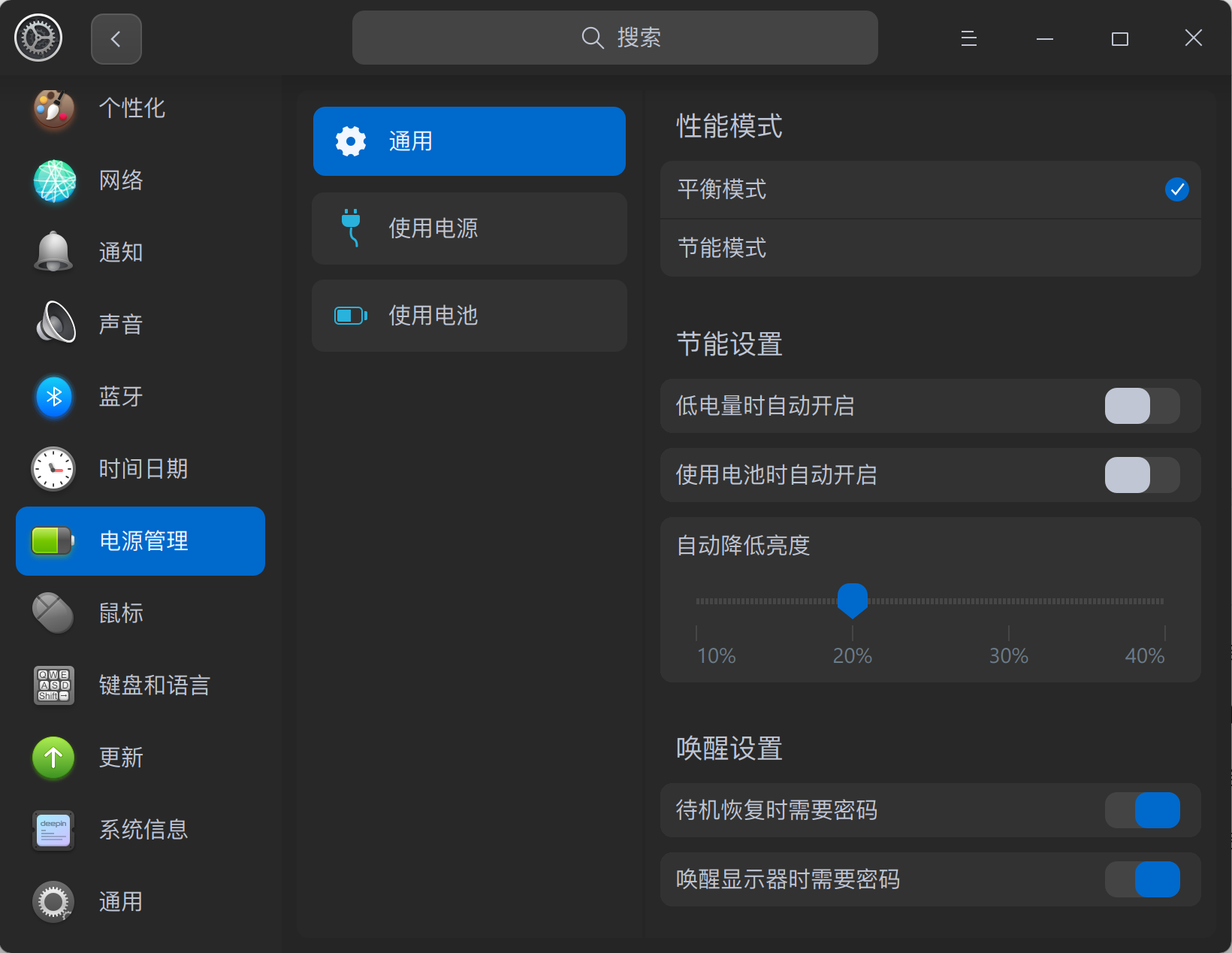The height and width of the screenshot is (953, 1232).
Task: Disable password on standby resume
Action: [1141, 810]
